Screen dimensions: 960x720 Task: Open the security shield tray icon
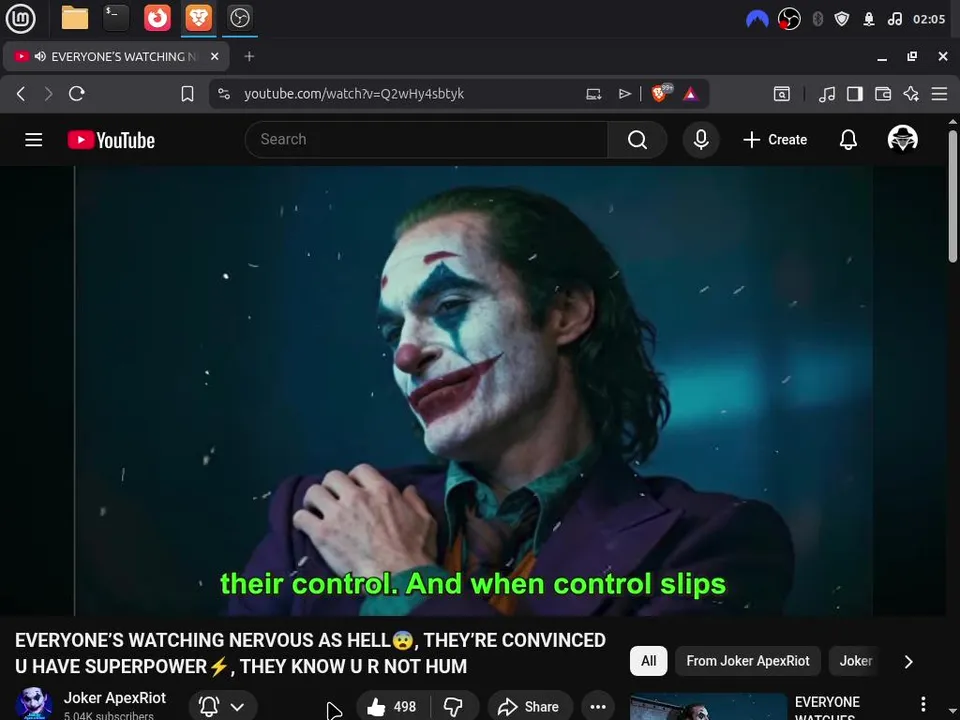pos(842,19)
